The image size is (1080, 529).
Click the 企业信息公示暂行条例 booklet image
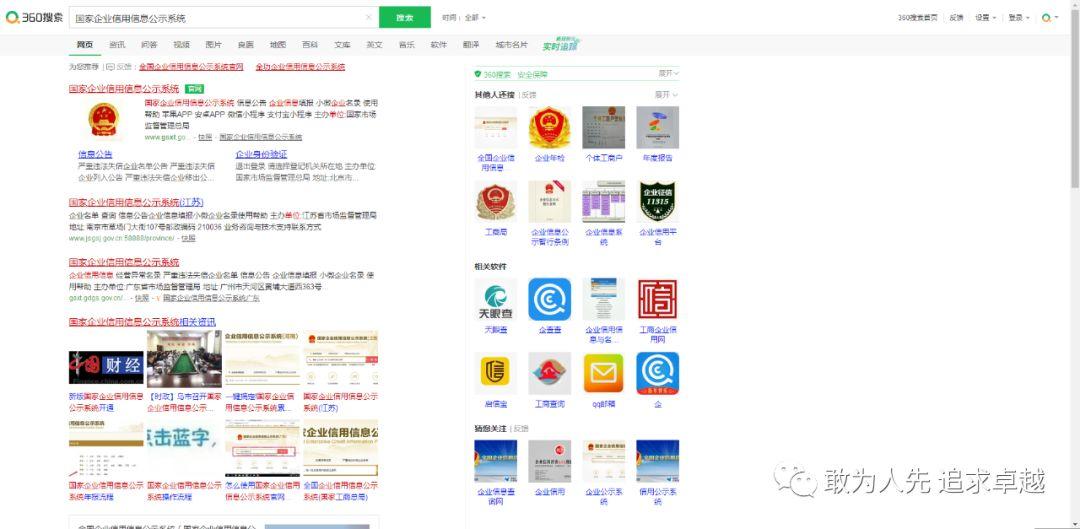[550, 202]
